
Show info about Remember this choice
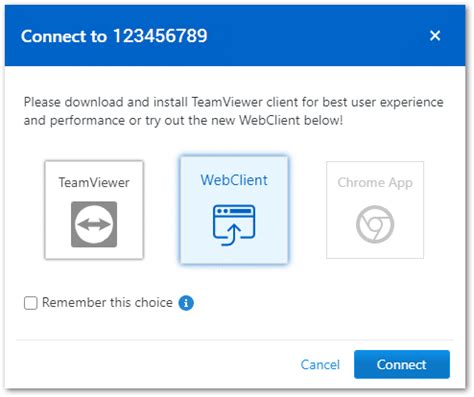(186, 303)
